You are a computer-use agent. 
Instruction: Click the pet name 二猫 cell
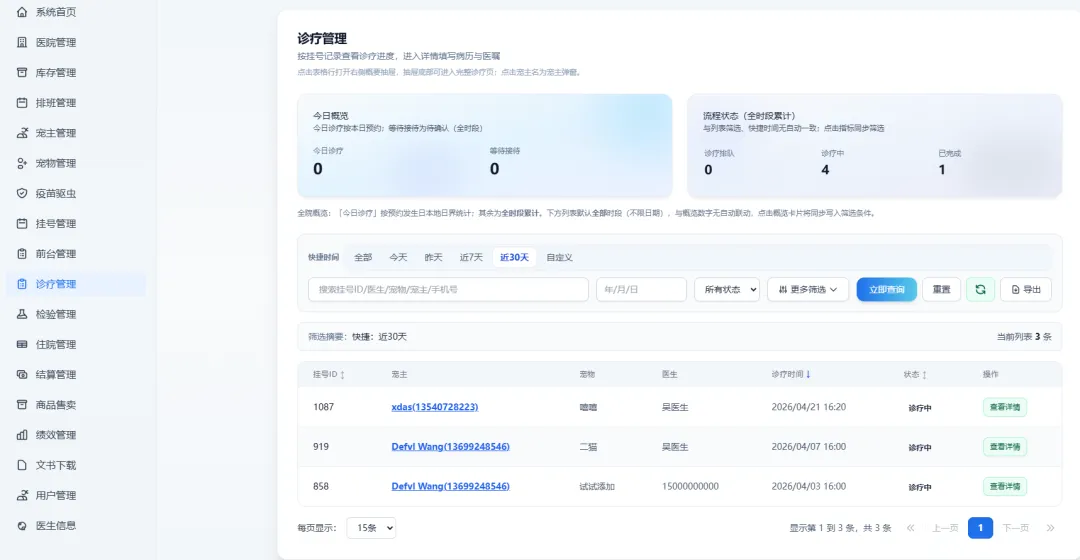tap(588, 447)
